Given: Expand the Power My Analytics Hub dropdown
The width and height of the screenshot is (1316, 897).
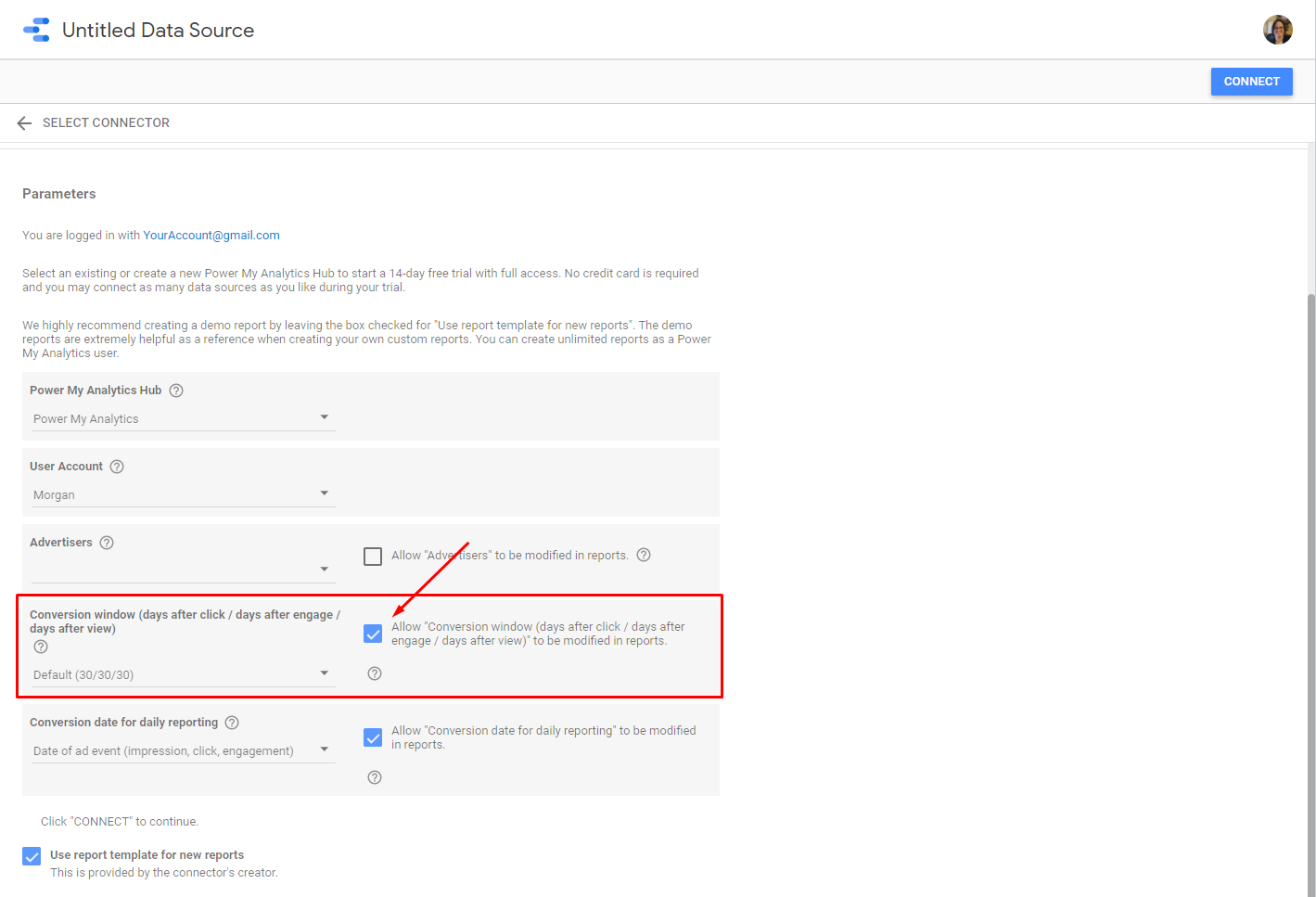Looking at the screenshot, I should [182, 418].
